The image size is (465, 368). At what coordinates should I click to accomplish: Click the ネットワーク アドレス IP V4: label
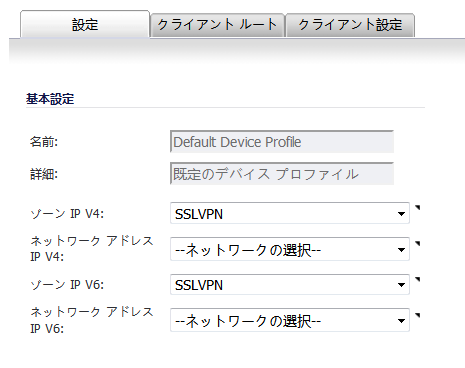92,249
